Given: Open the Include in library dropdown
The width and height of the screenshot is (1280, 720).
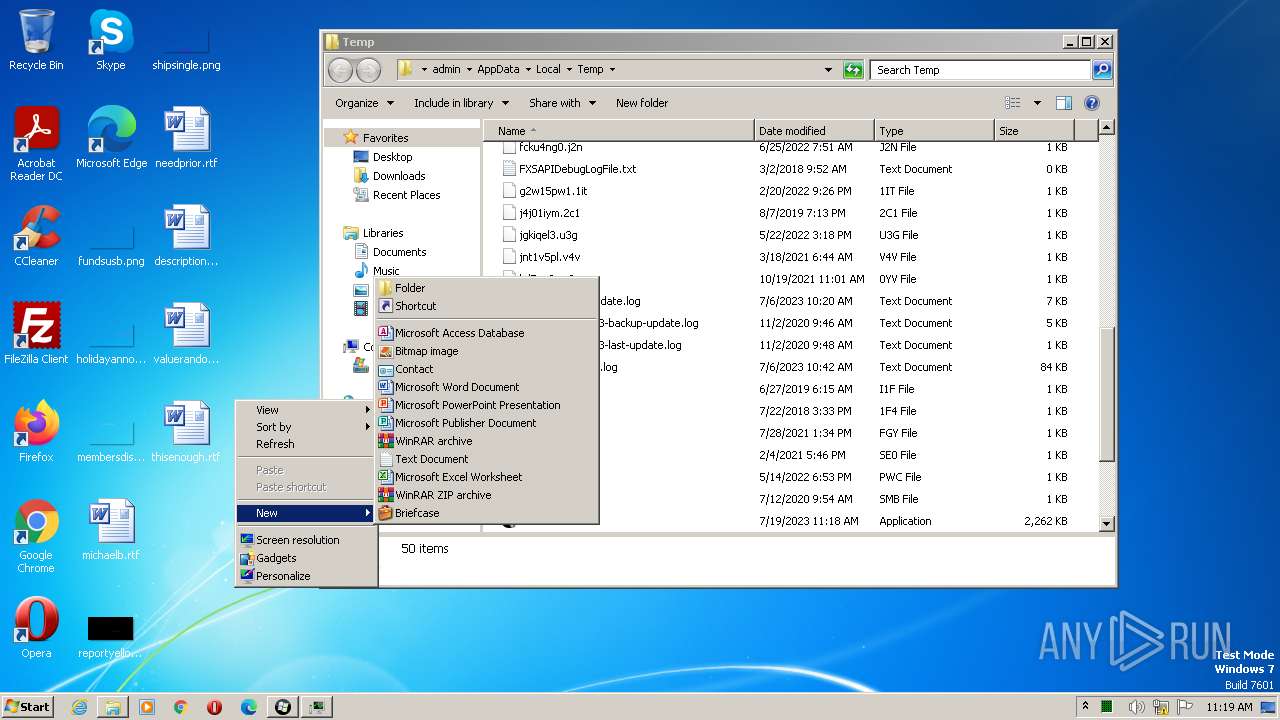Looking at the screenshot, I should 461,103.
